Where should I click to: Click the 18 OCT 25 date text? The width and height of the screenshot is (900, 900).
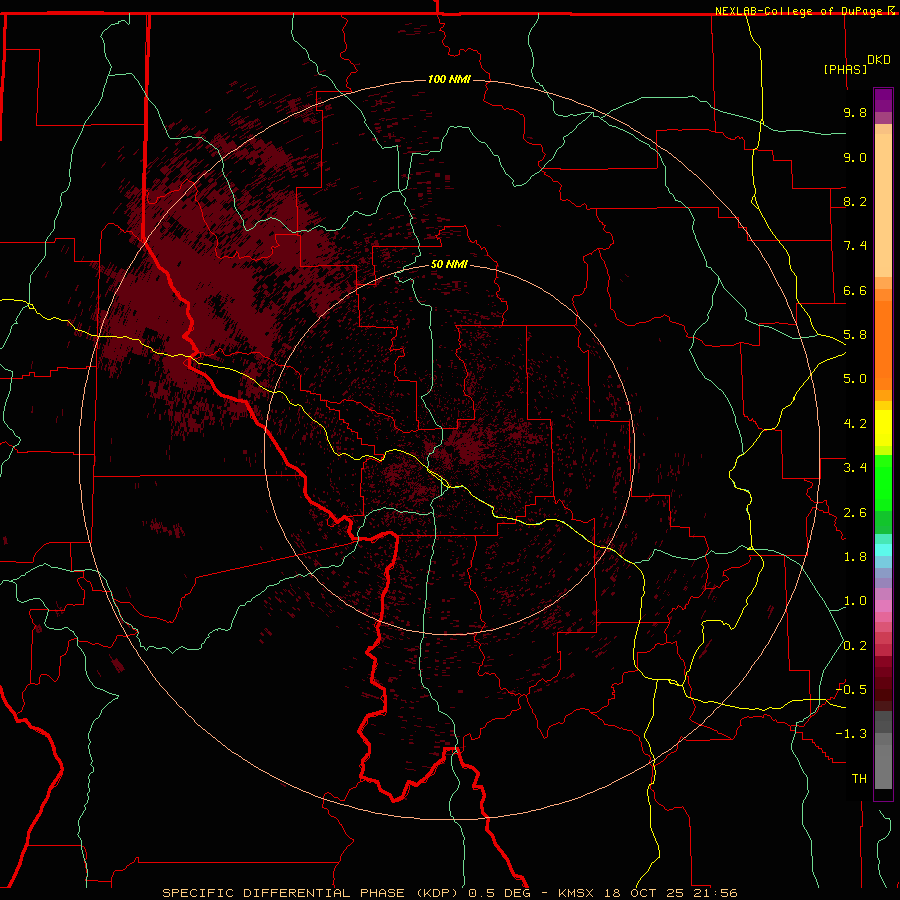642,893
